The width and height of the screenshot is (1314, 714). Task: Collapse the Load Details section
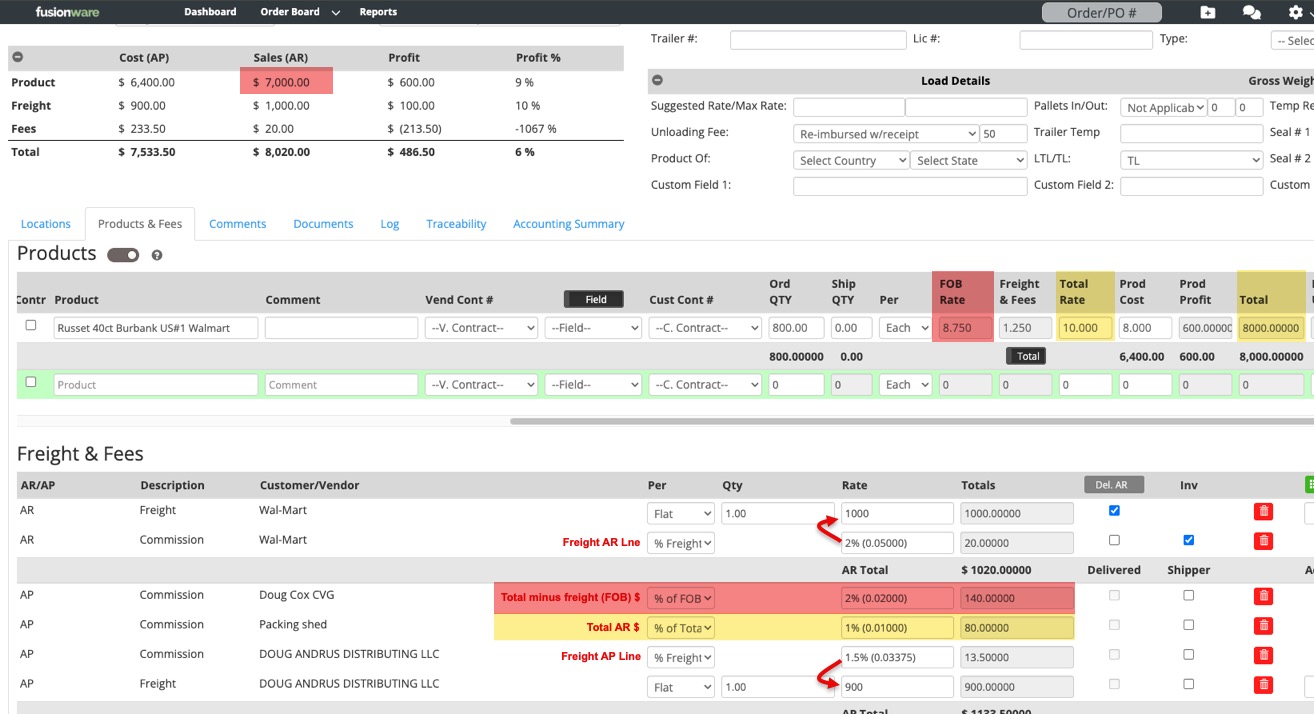click(x=657, y=81)
